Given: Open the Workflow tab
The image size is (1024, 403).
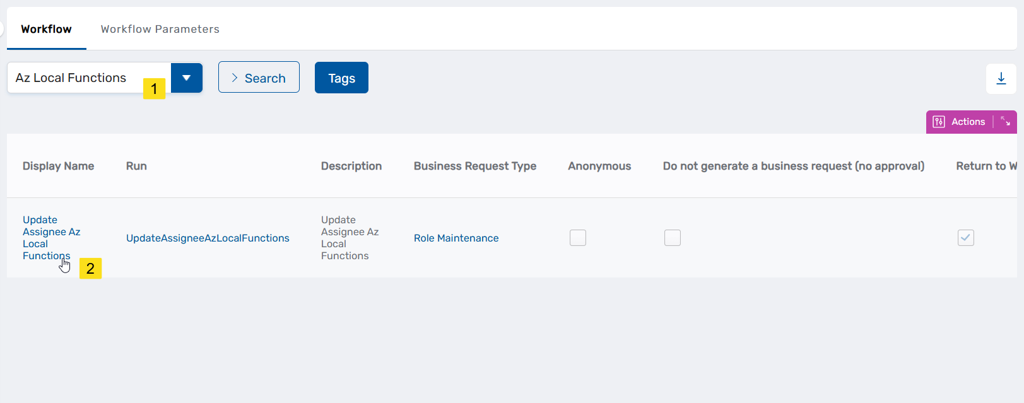Looking at the screenshot, I should [x=46, y=29].
